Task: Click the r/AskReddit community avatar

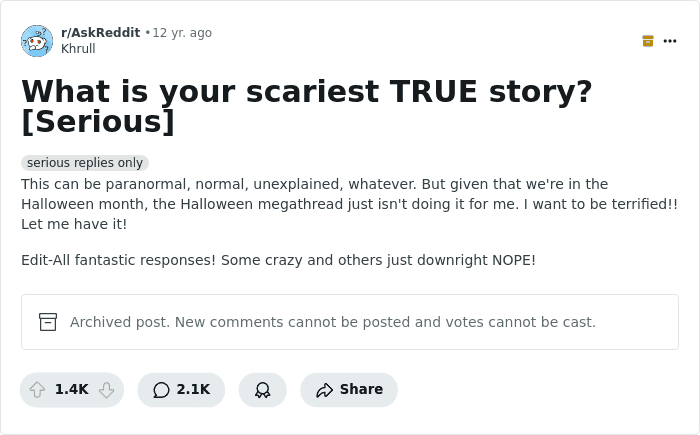Action: click(37, 41)
